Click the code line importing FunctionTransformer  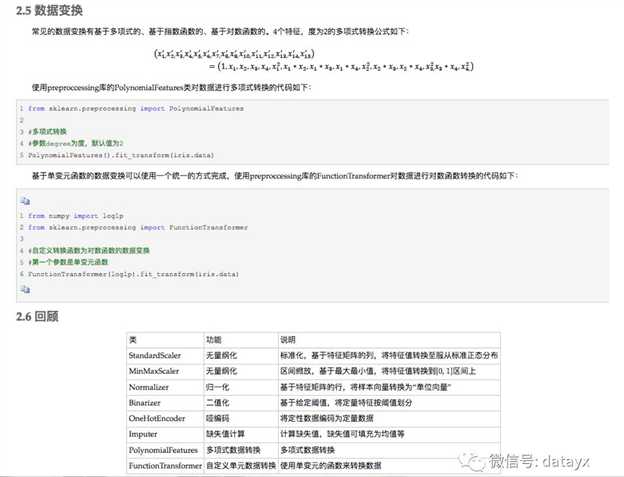click(138, 228)
